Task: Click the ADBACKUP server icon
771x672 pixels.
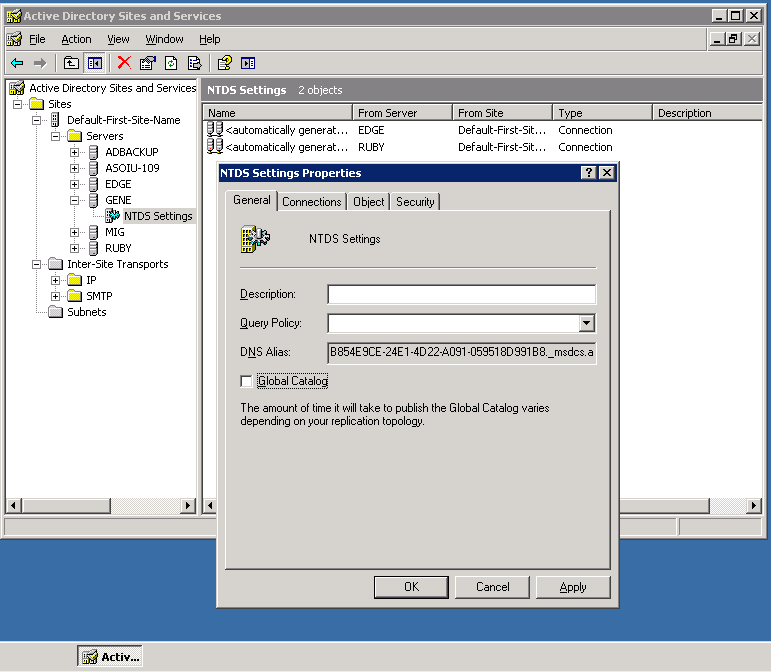Action: click(x=93, y=152)
